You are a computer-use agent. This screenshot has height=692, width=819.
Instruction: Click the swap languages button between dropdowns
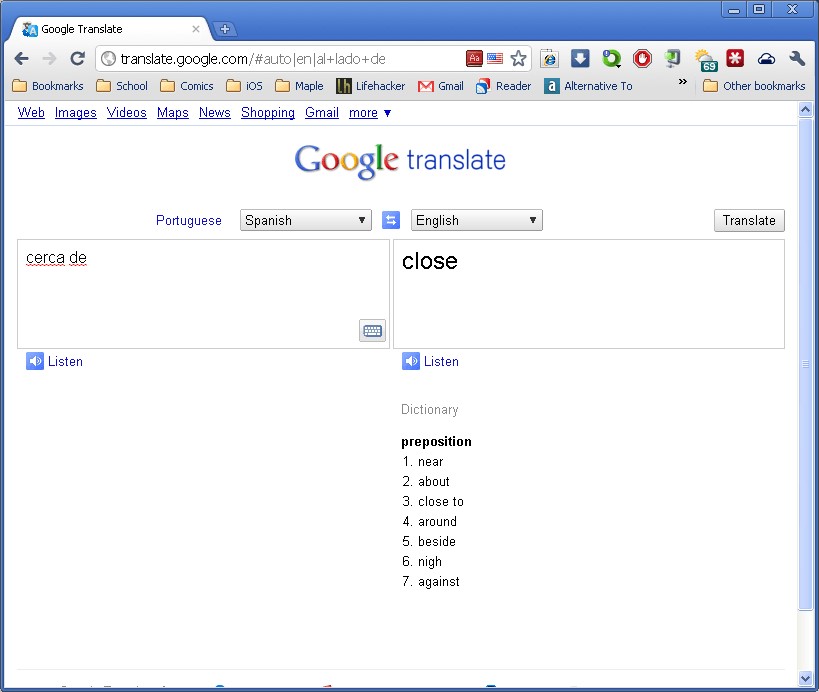(391, 219)
